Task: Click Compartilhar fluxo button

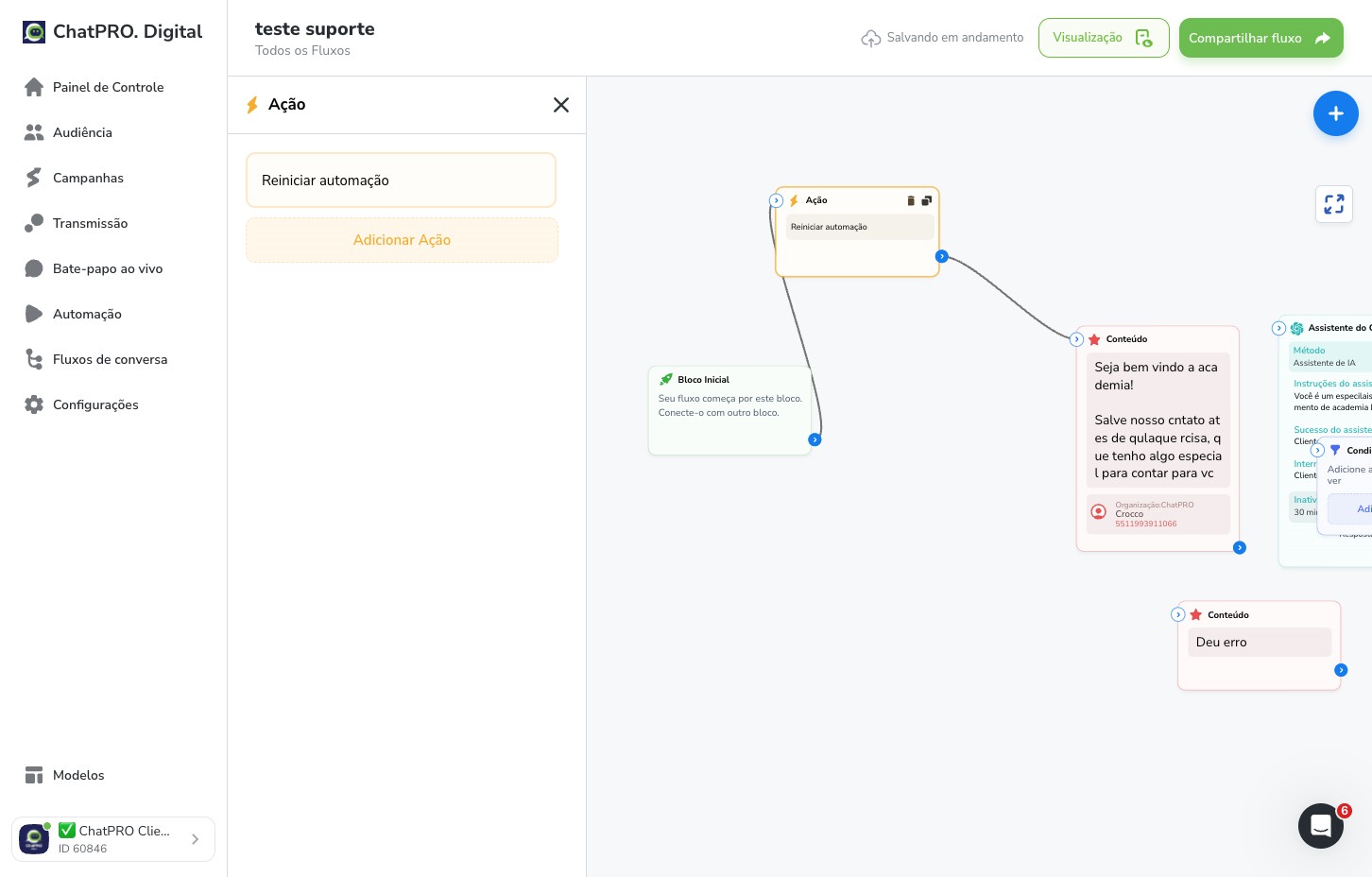Action: [1261, 38]
